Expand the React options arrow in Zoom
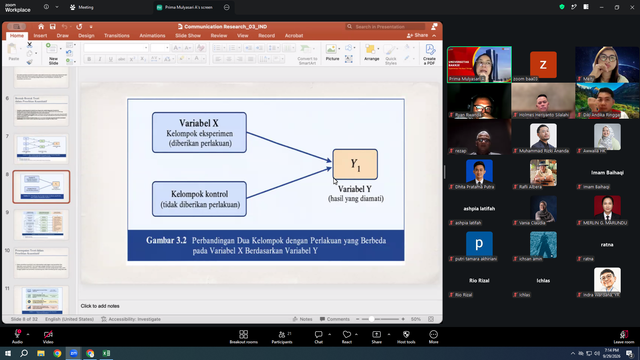The height and width of the screenshot is (360, 640). (x=356, y=334)
